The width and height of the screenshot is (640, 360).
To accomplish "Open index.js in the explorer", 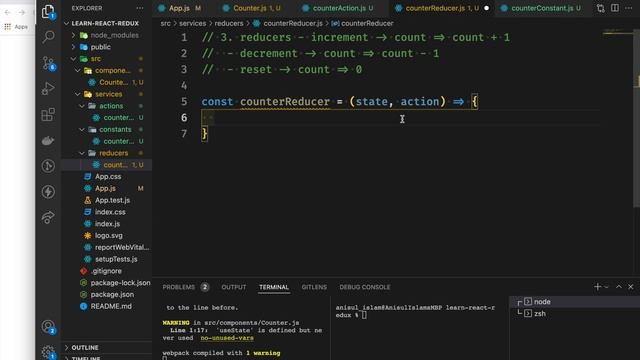I will pyautogui.click(x=107, y=224).
